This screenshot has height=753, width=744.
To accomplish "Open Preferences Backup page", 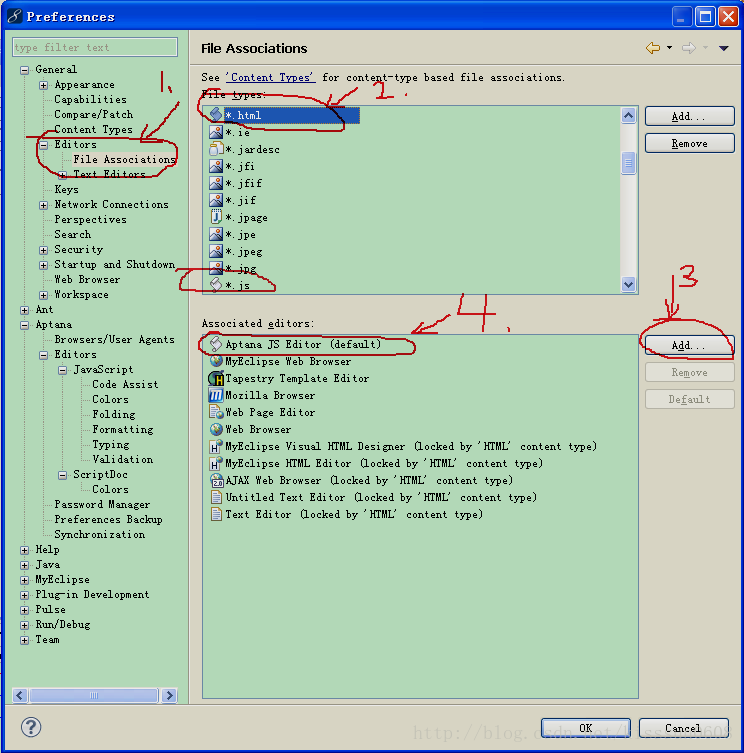I will point(108,520).
